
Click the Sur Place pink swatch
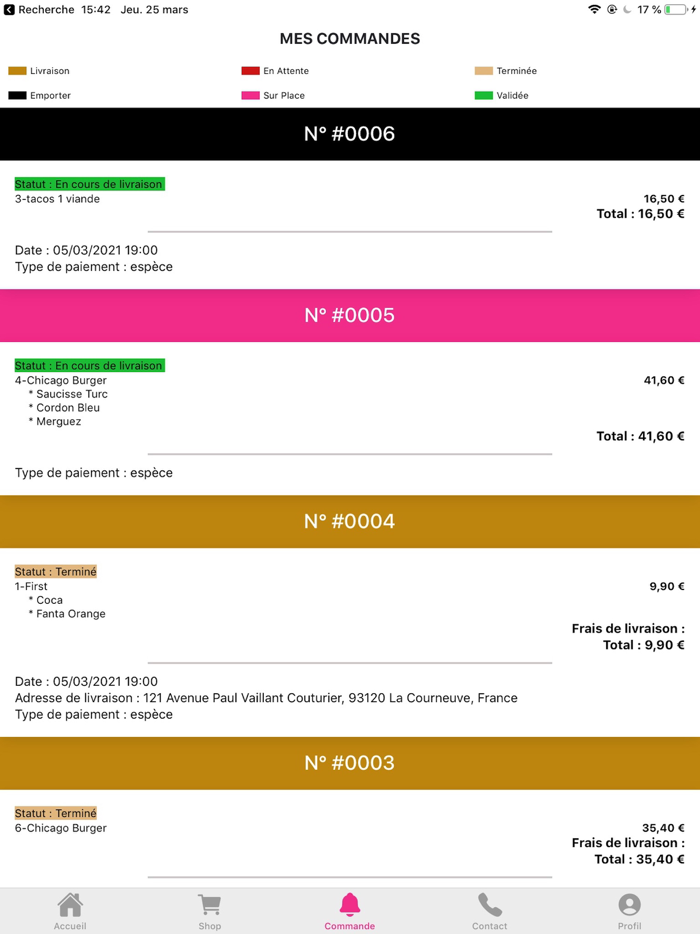(x=250, y=96)
